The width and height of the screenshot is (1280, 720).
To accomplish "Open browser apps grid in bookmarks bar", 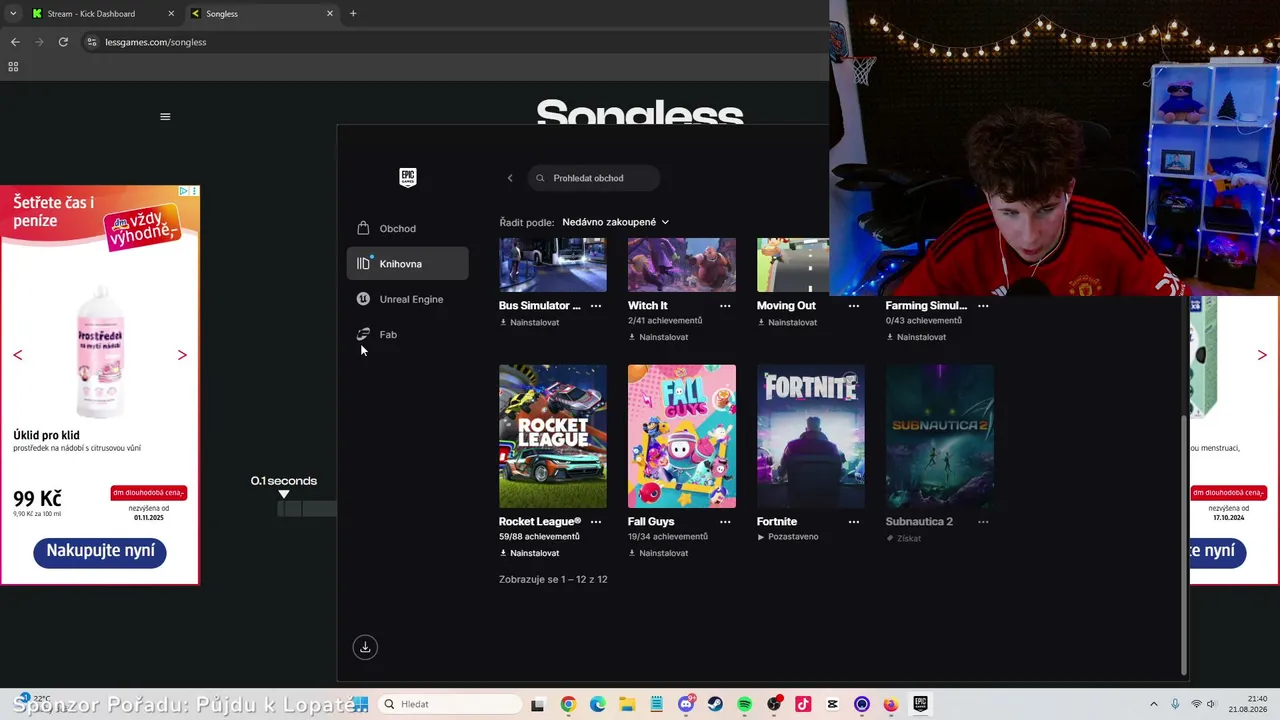I will pos(13,67).
